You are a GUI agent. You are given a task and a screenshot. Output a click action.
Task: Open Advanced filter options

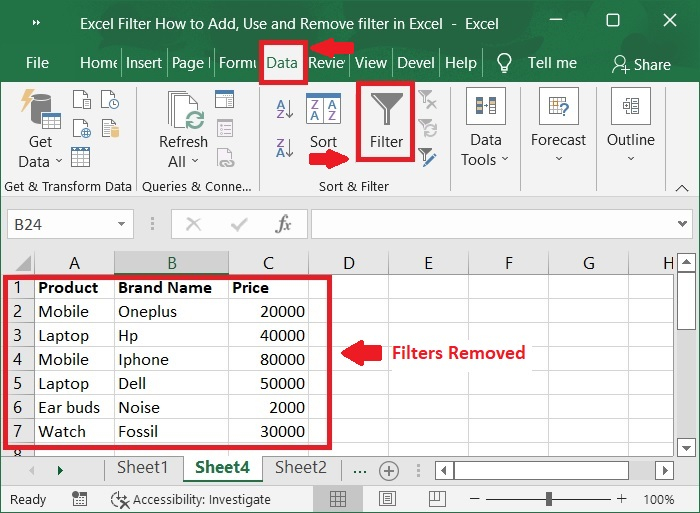tap(427, 157)
